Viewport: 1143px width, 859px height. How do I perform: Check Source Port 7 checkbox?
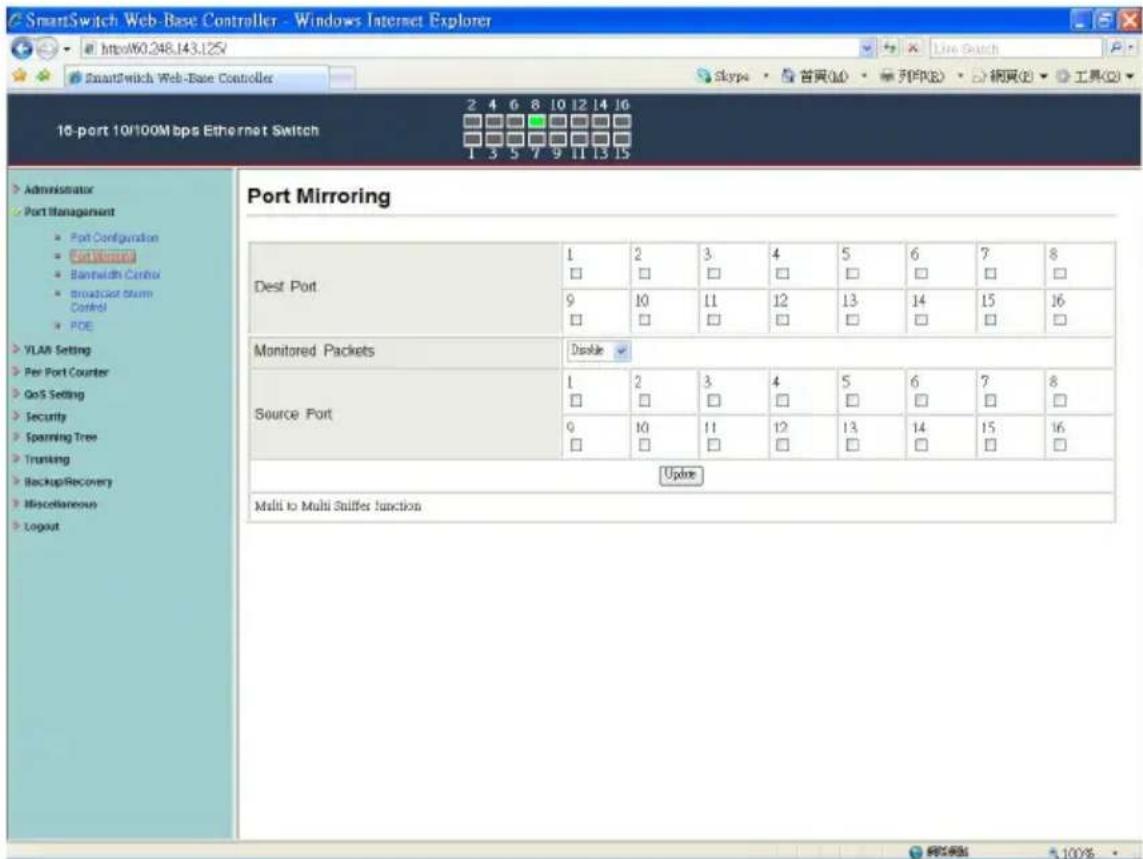coord(990,400)
